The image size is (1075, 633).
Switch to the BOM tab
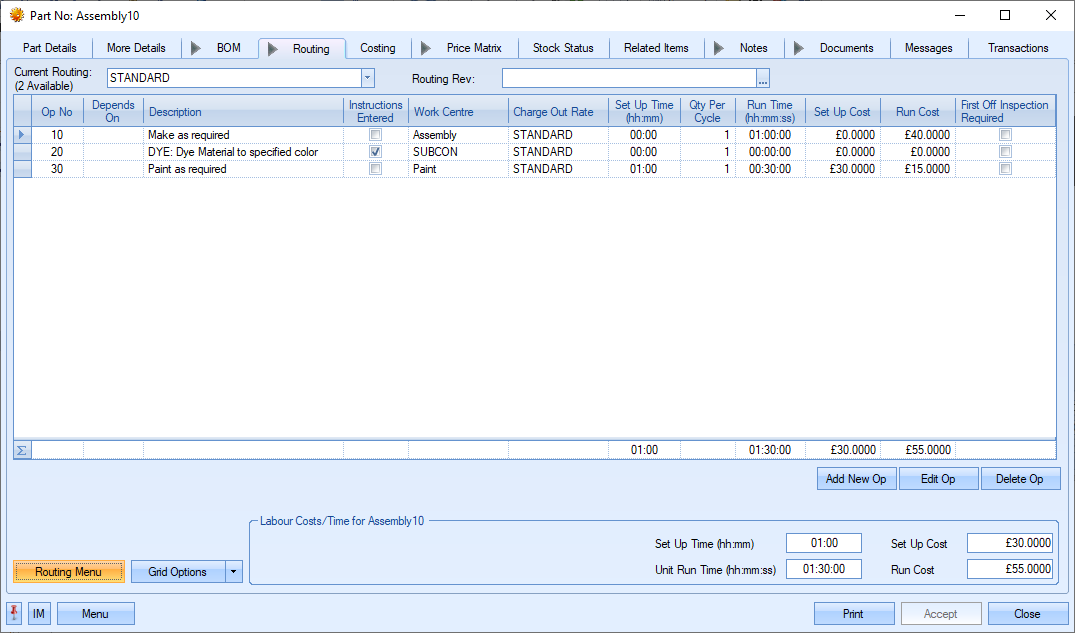228,48
